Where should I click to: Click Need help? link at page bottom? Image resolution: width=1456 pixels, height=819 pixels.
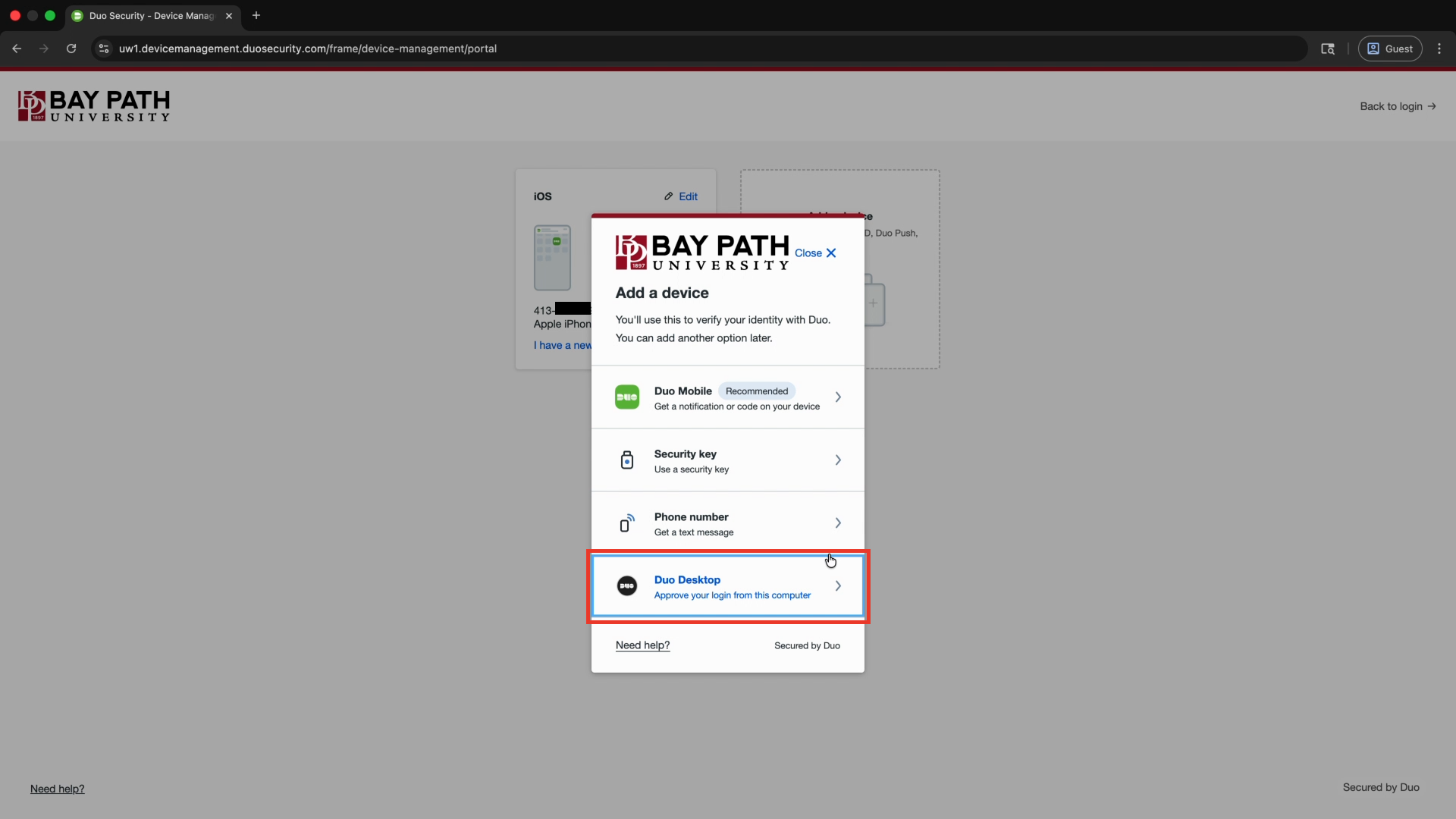(x=58, y=789)
